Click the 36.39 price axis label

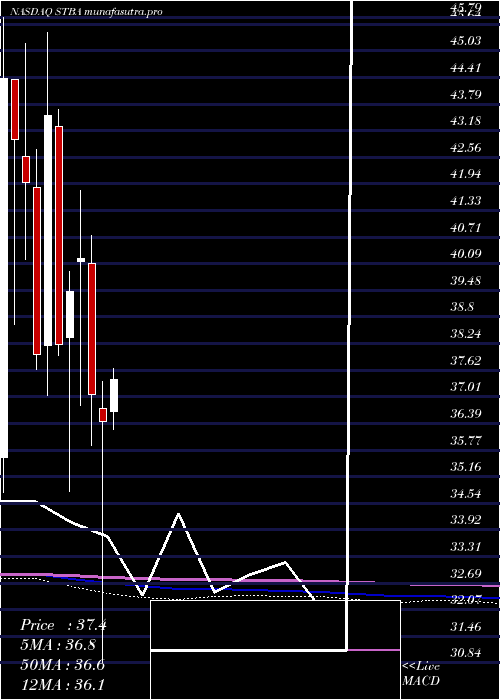click(x=466, y=413)
